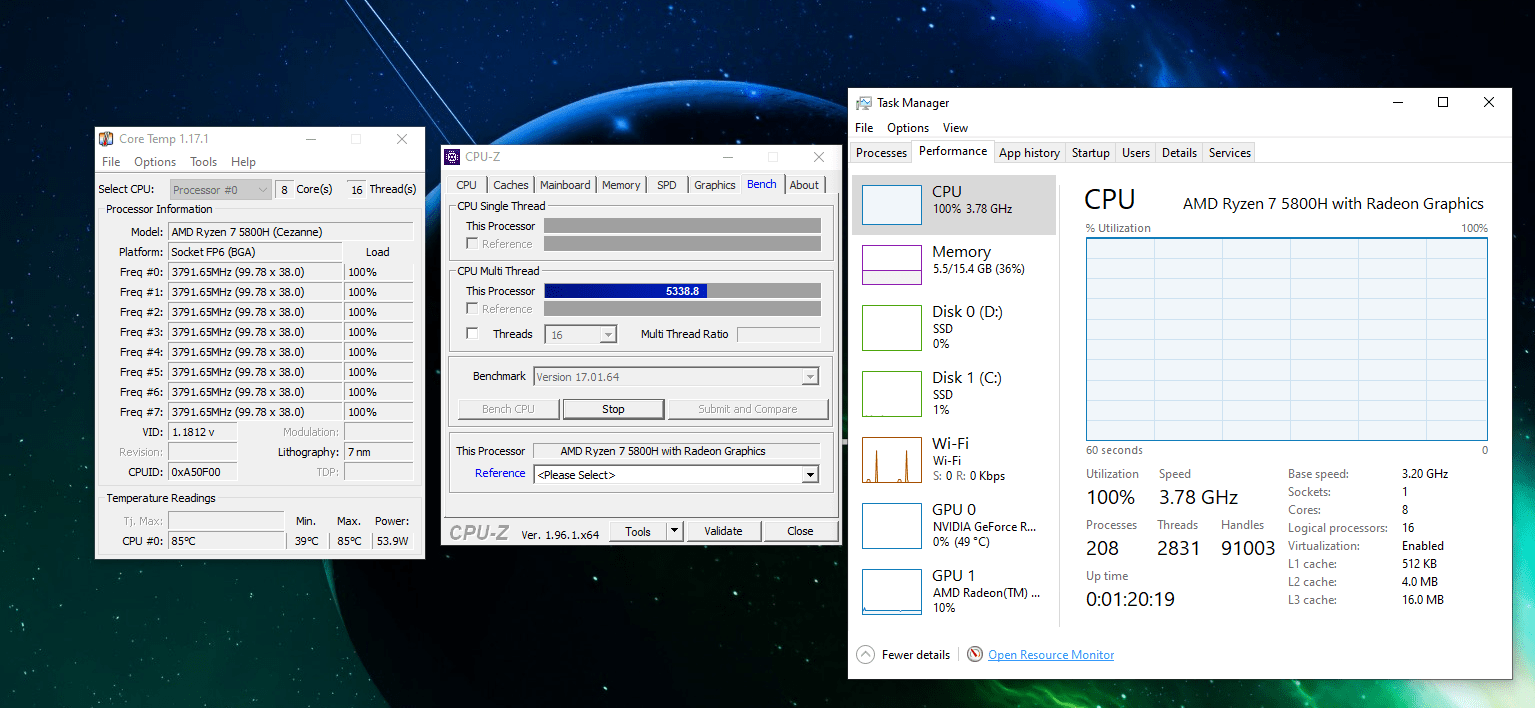Select the Memory usage graph thumbnail
The image size is (1535, 708).
pos(891,265)
